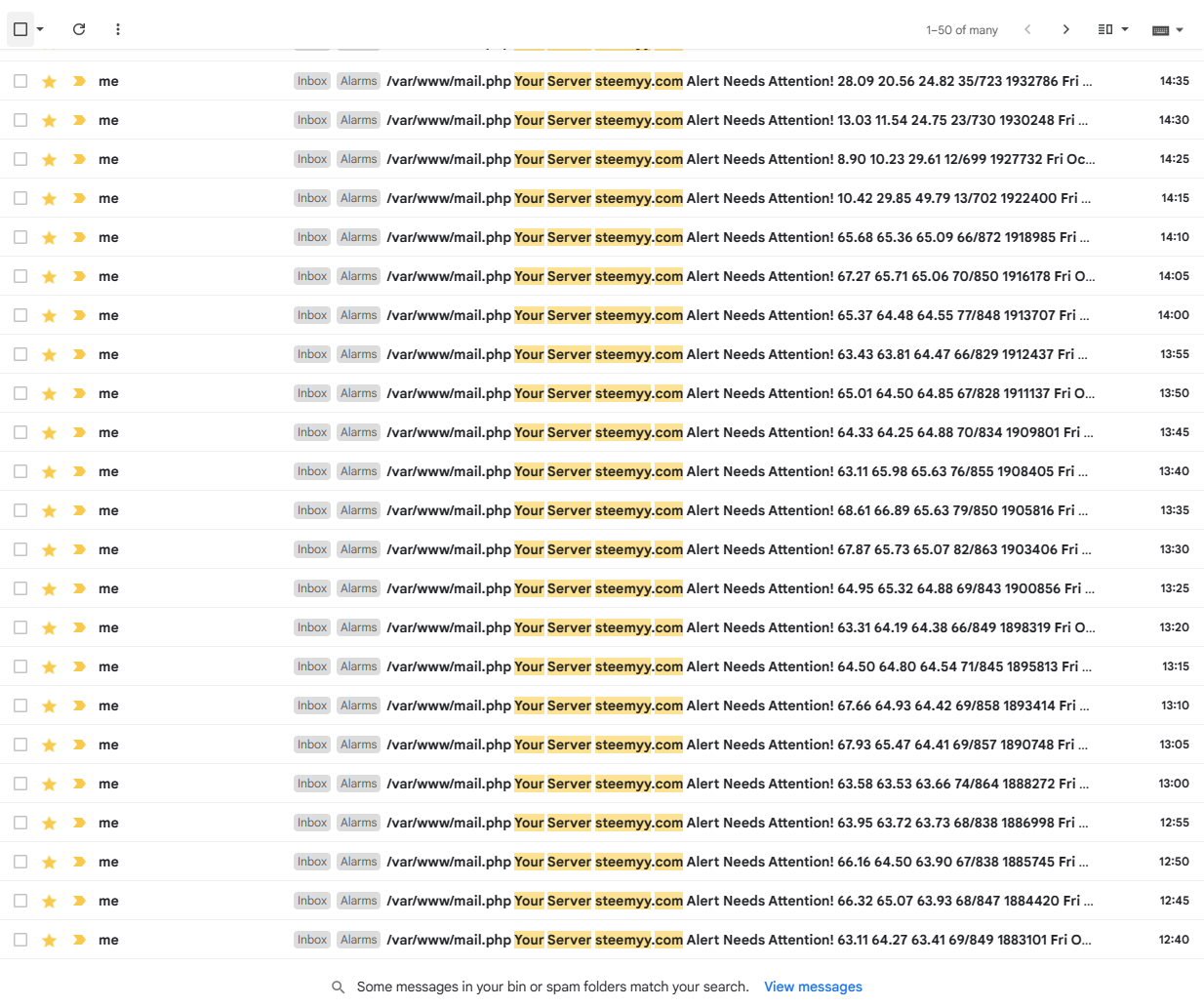The width and height of the screenshot is (1204, 1007).
Task: Go to the older messages page arrow
Action: 1065,29
